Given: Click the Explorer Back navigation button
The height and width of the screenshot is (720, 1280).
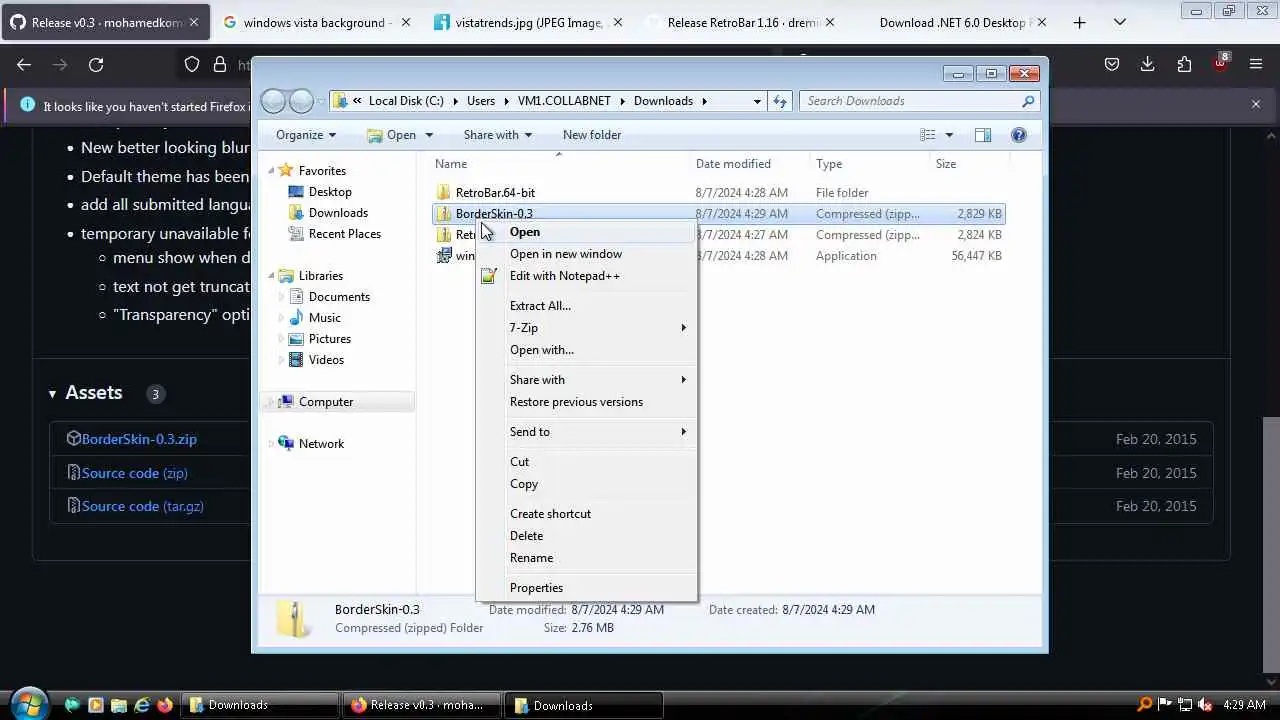Looking at the screenshot, I should tap(273, 101).
